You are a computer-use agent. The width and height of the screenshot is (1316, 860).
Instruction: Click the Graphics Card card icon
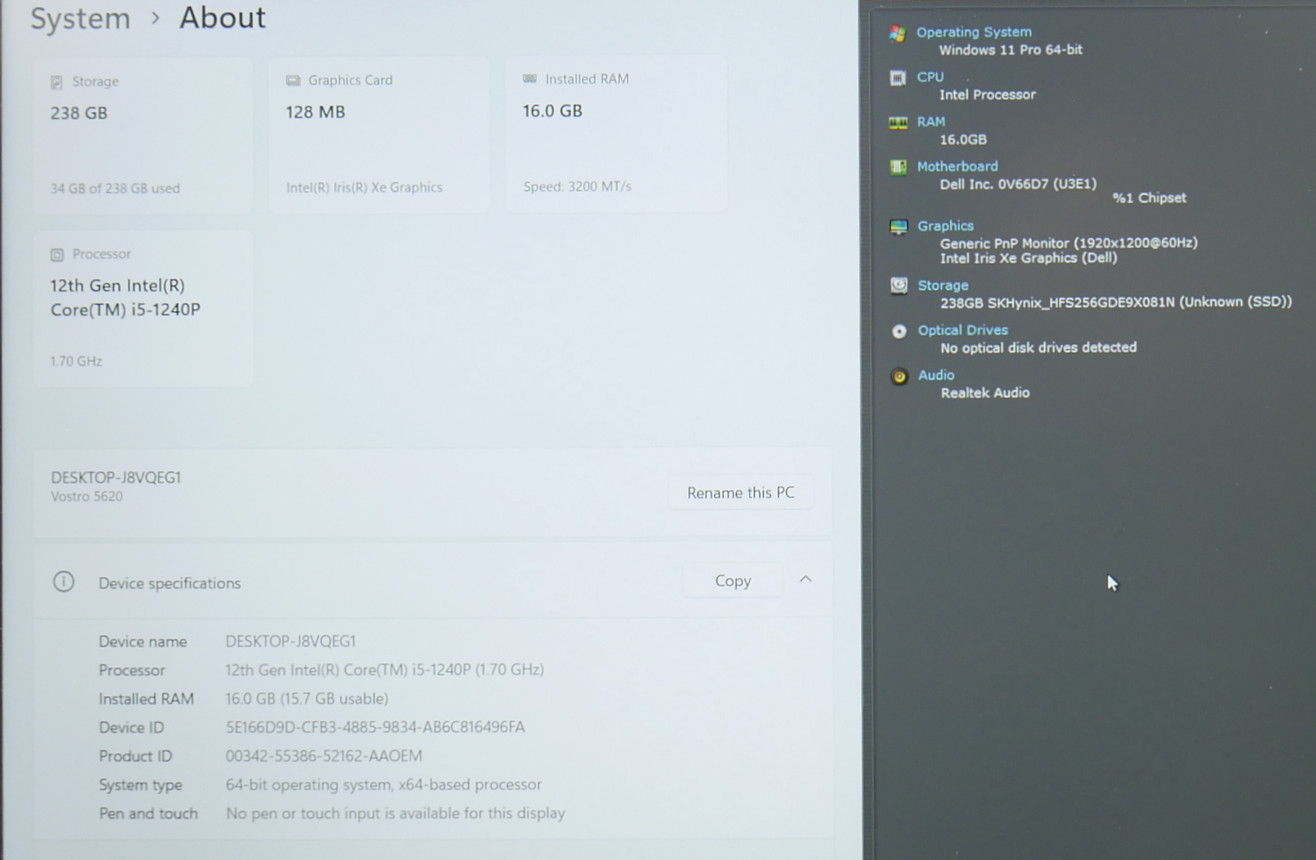[x=293, y=81]
